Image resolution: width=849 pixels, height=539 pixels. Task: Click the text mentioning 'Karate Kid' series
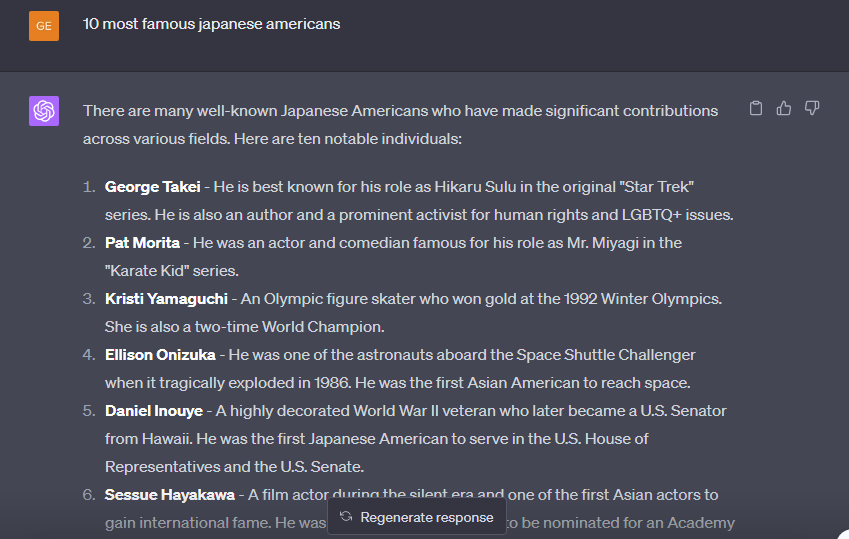pos(172,271)
